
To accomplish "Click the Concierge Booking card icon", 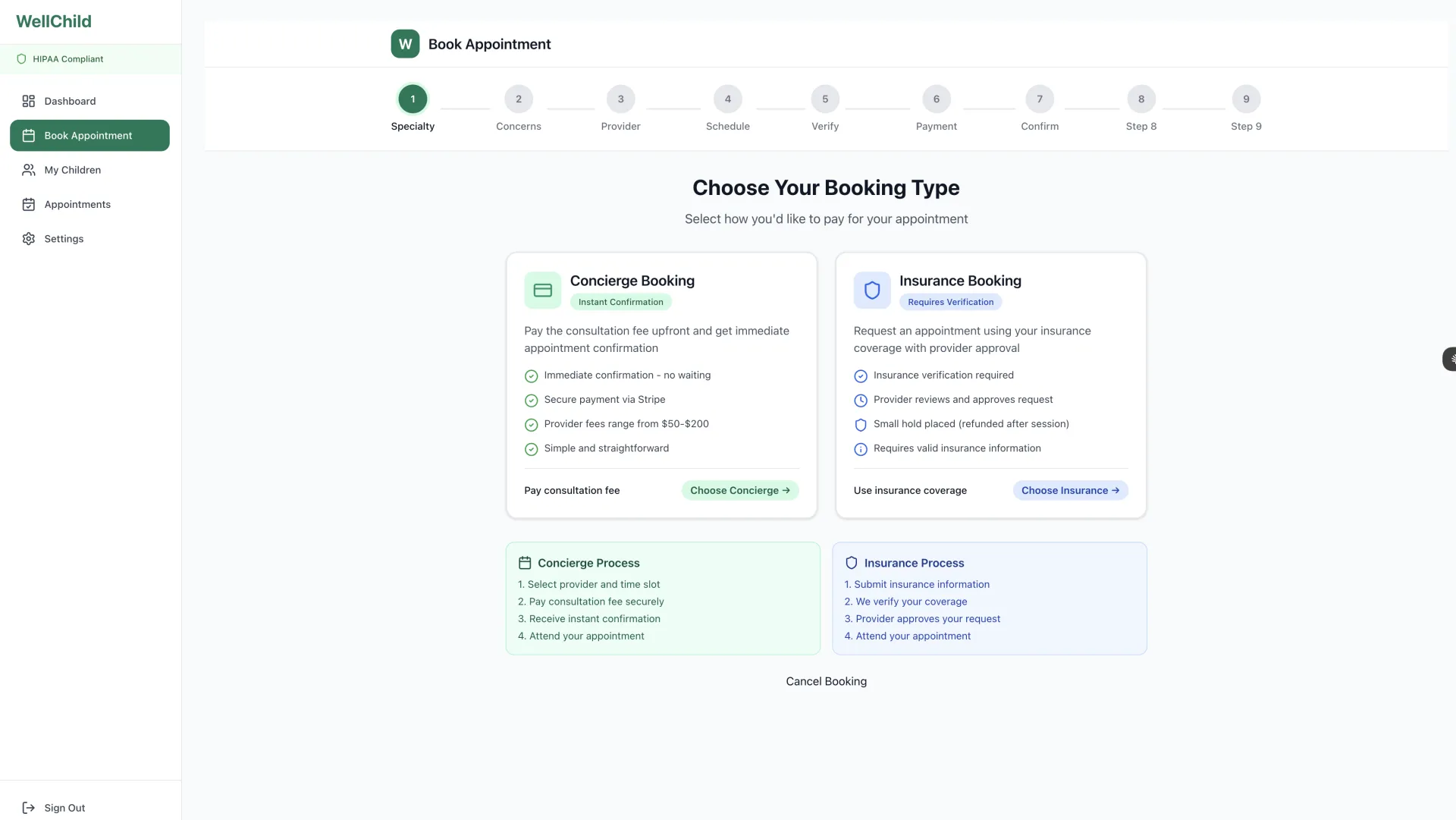I will tap(542, 290).
